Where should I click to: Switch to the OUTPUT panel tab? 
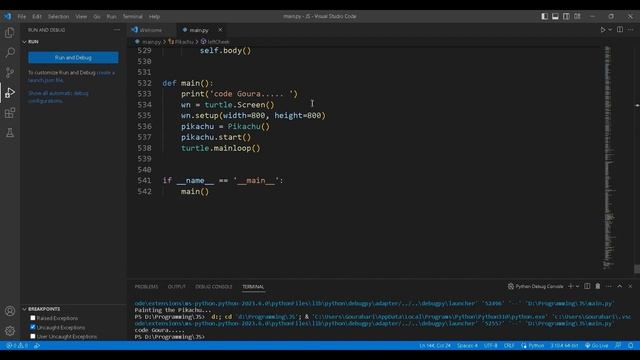pyautogui.click(x=177, y=287)
